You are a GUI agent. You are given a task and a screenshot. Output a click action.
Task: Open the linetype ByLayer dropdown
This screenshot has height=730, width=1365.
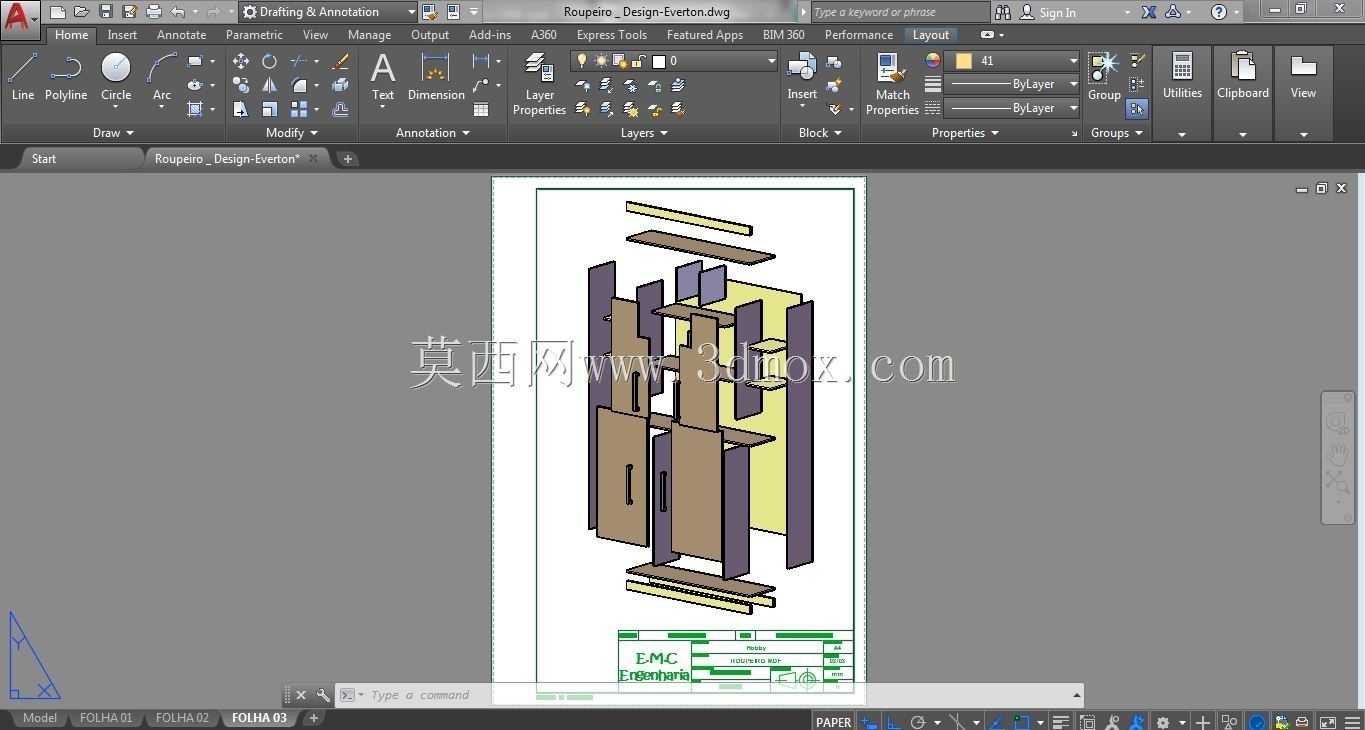1013,108
